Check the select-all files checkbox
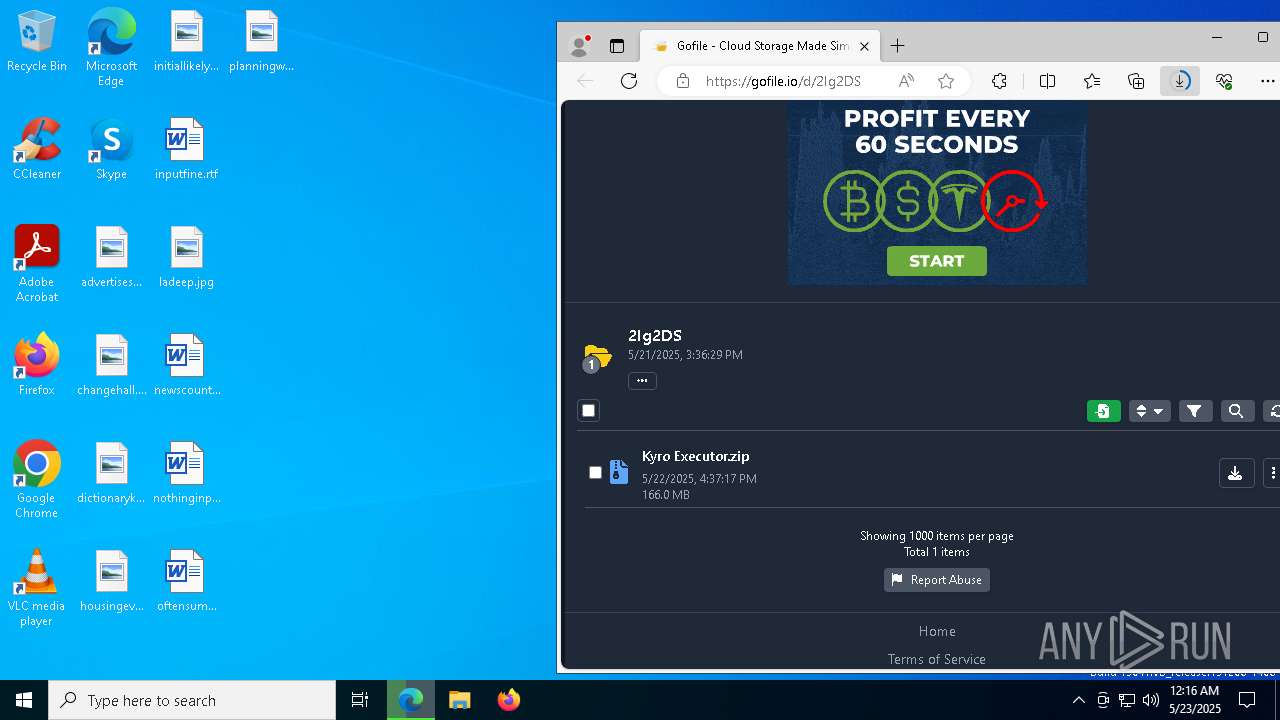Image resolution: width=1280 pixels, height=720 pixels. coord(588,410)
